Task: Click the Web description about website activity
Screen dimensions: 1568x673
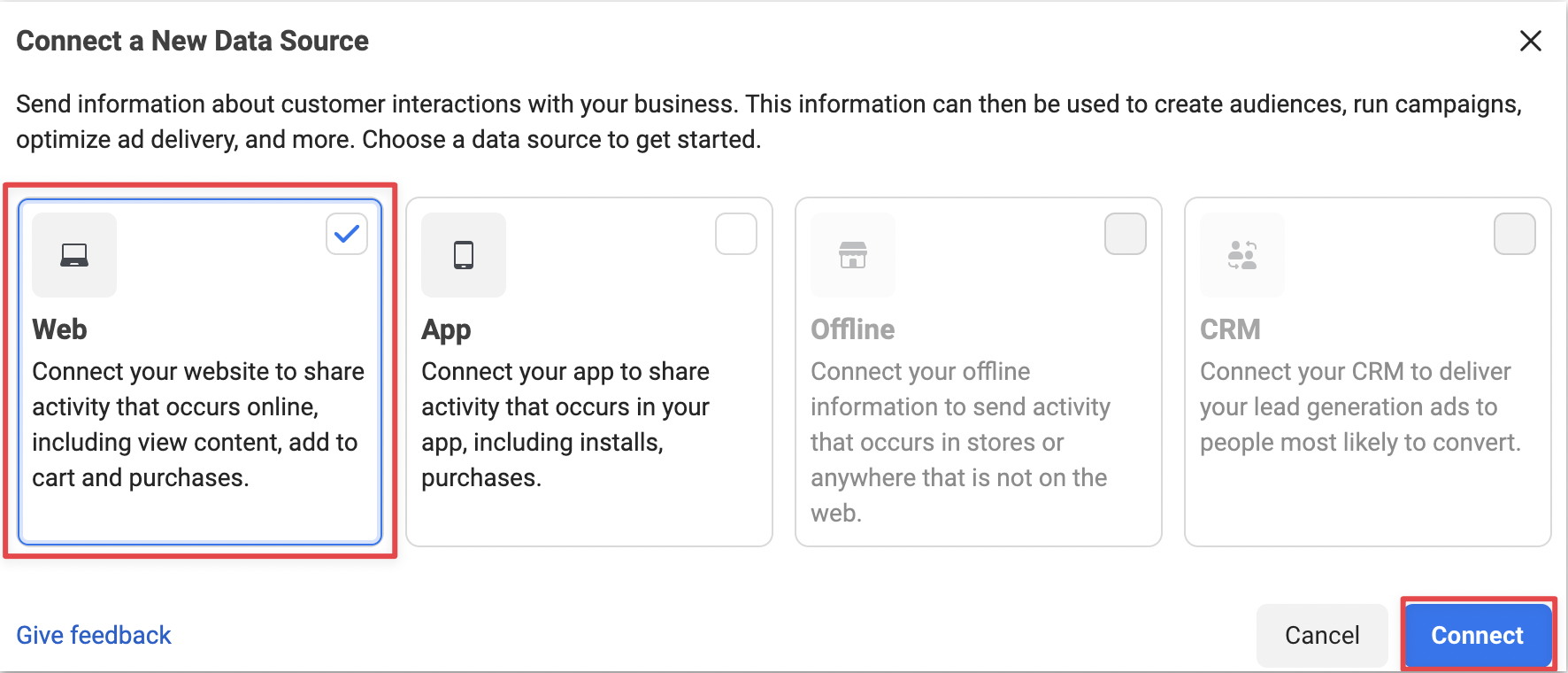Action: point(198,424)
